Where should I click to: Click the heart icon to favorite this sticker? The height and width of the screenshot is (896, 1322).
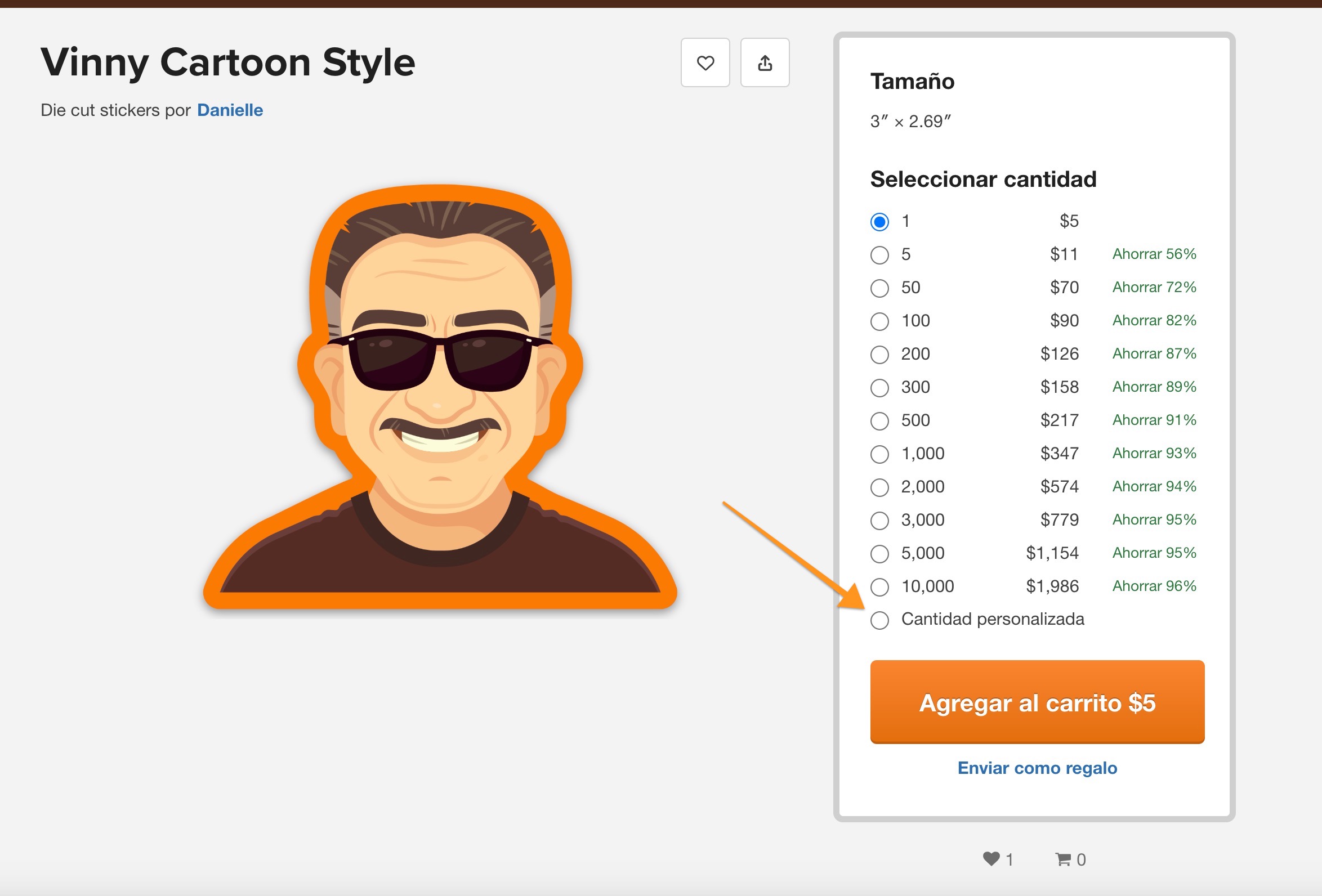click(x=705, y=63)
